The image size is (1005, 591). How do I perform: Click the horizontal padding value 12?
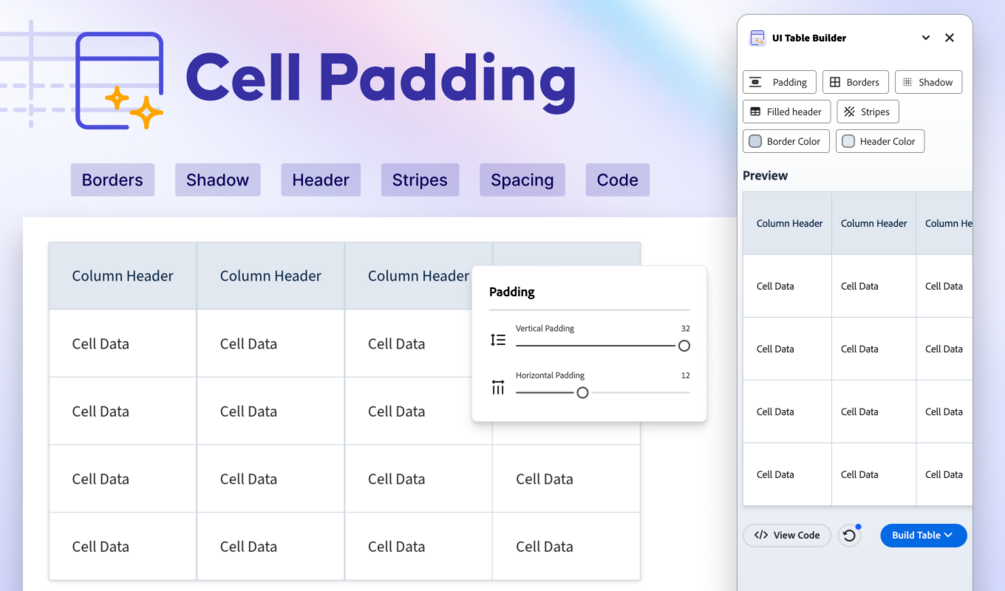pos(685,375)
